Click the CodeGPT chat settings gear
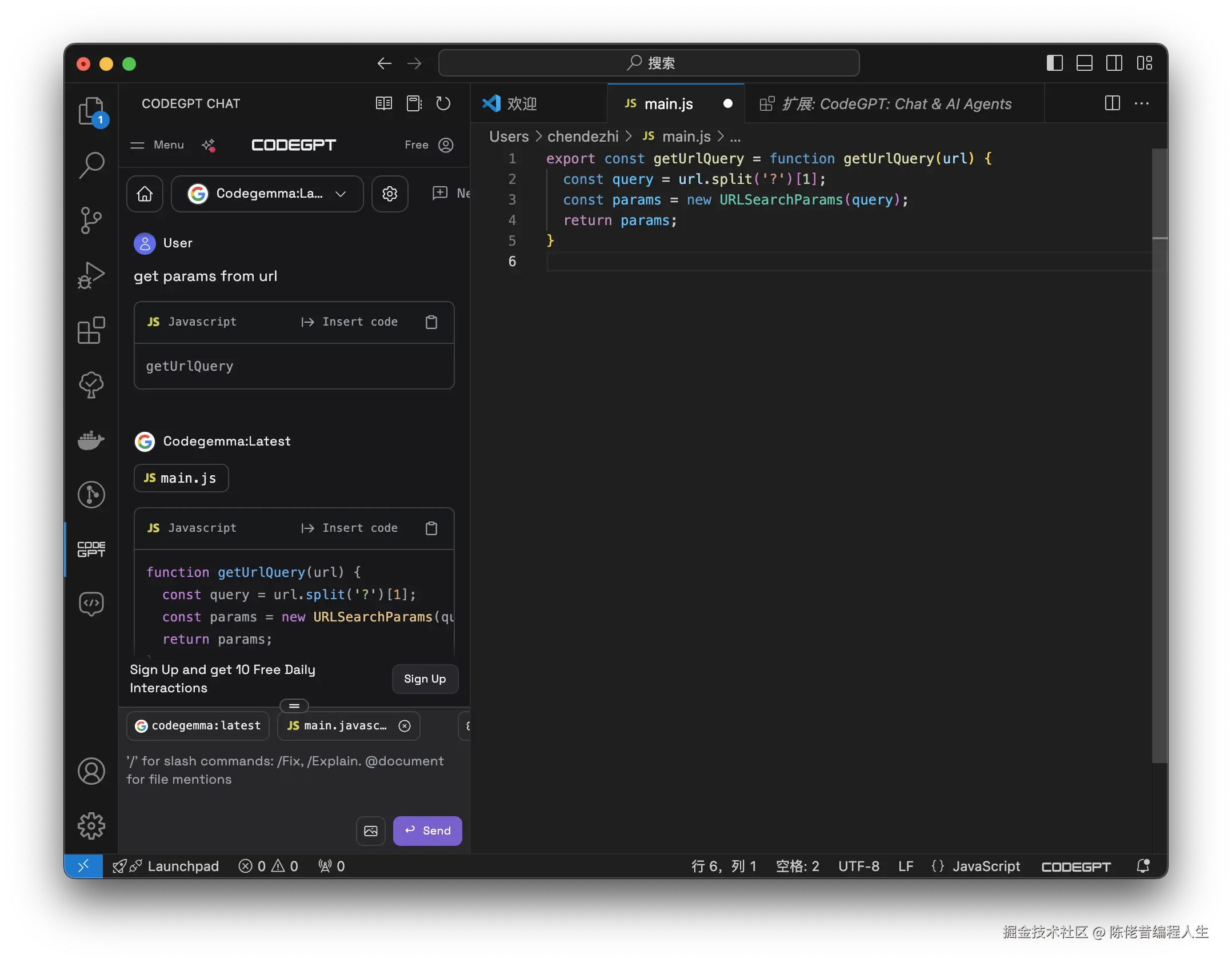 tap(390, 194)
